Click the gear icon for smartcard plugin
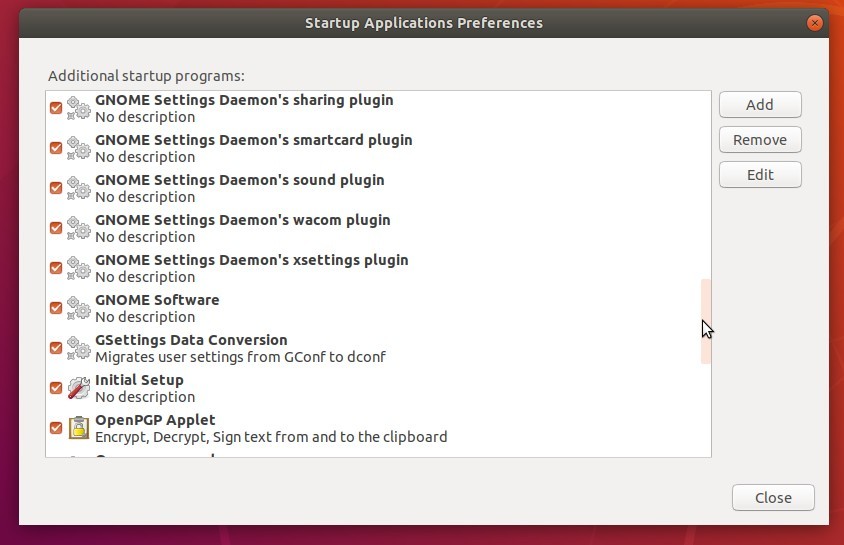The image size is (844, 545). pyautogui.click(x=79, y=148)
